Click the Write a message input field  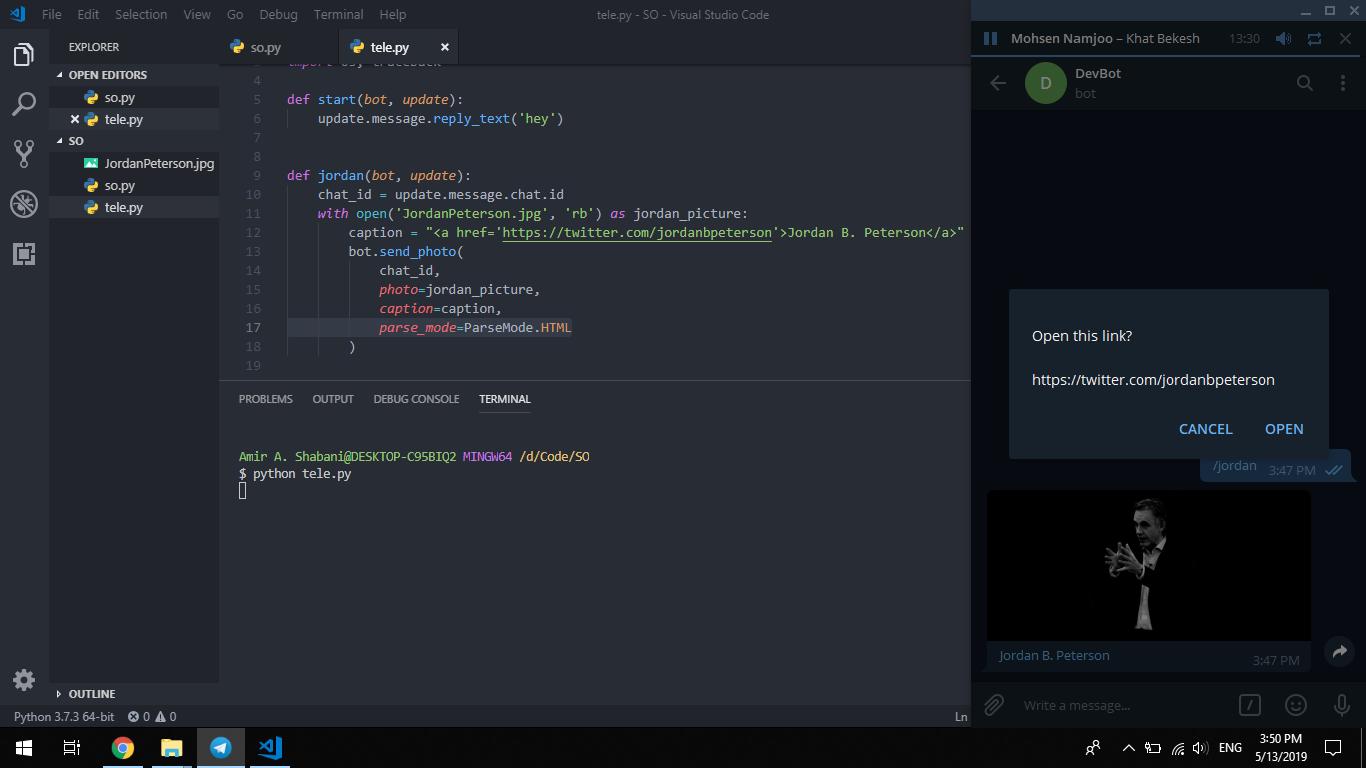tap(1120, 705)
